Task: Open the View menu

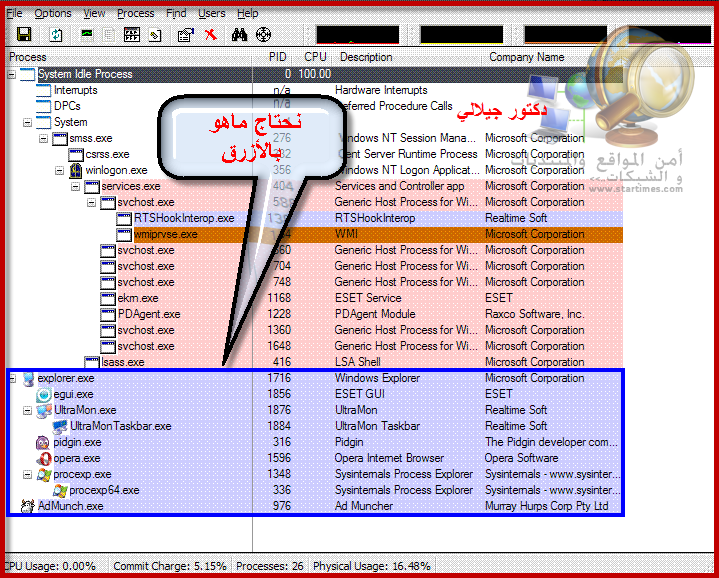Action: [x=94, y=13]
